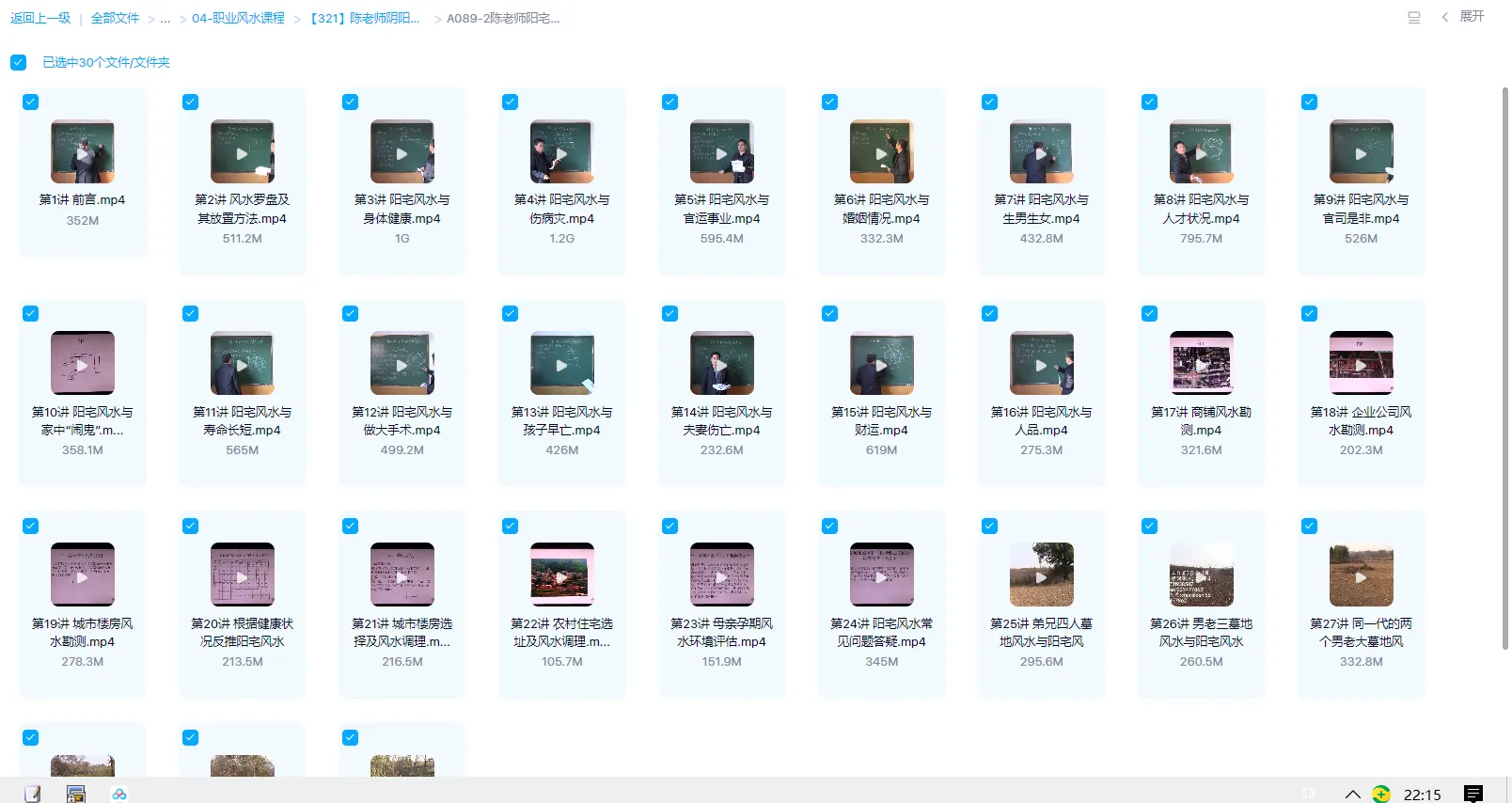Open video thumbnail of 第22讲 农村住宅
Screen dimensions: 1512x803
click(562, 575)
